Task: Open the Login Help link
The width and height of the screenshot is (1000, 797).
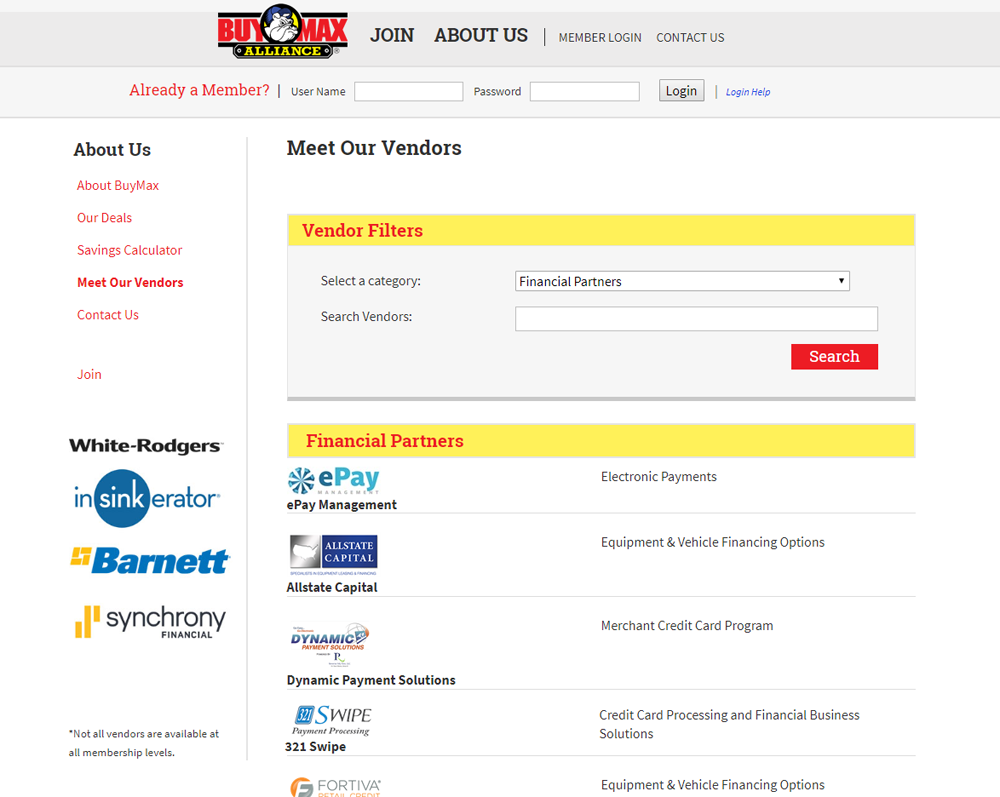Action: coord(748,92)
